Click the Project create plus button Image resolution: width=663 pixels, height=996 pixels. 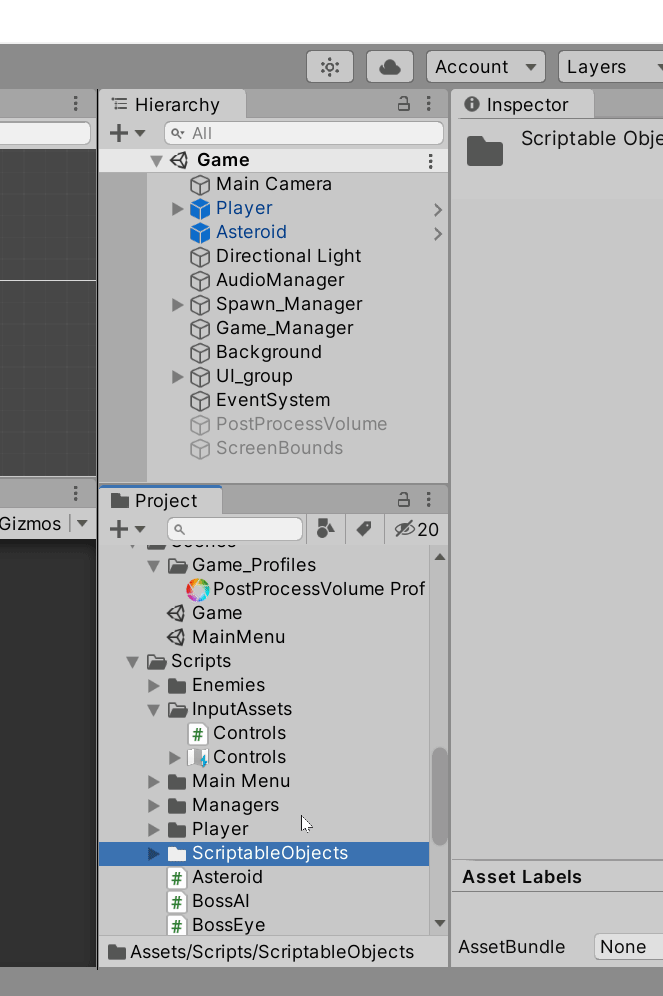pos(119,528)
